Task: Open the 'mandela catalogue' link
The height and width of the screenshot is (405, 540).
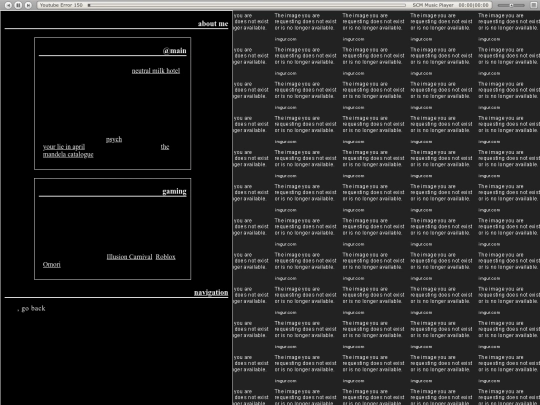Action: point(68,155)
